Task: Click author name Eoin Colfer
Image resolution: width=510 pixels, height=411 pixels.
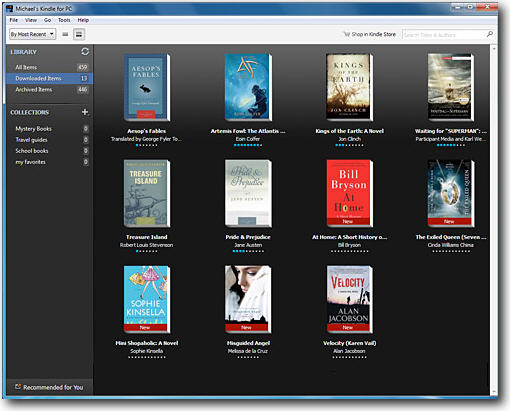Action: click(248, 139)
